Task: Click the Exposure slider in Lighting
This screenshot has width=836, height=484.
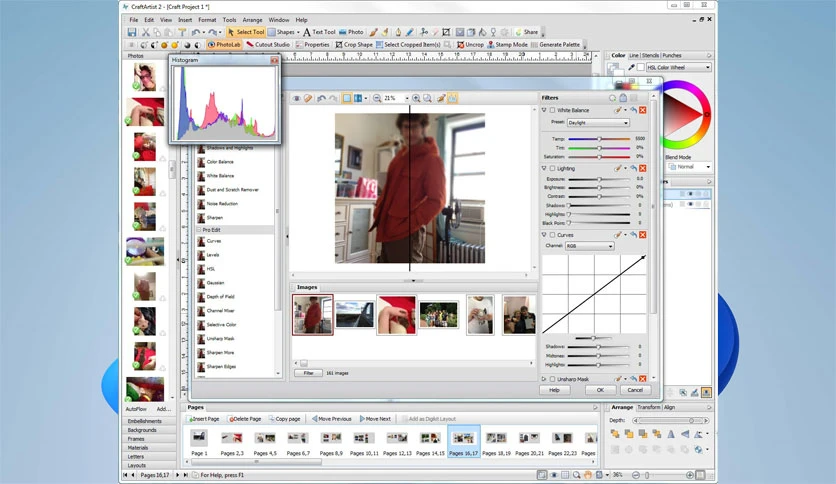Action: tap(599, 179)
